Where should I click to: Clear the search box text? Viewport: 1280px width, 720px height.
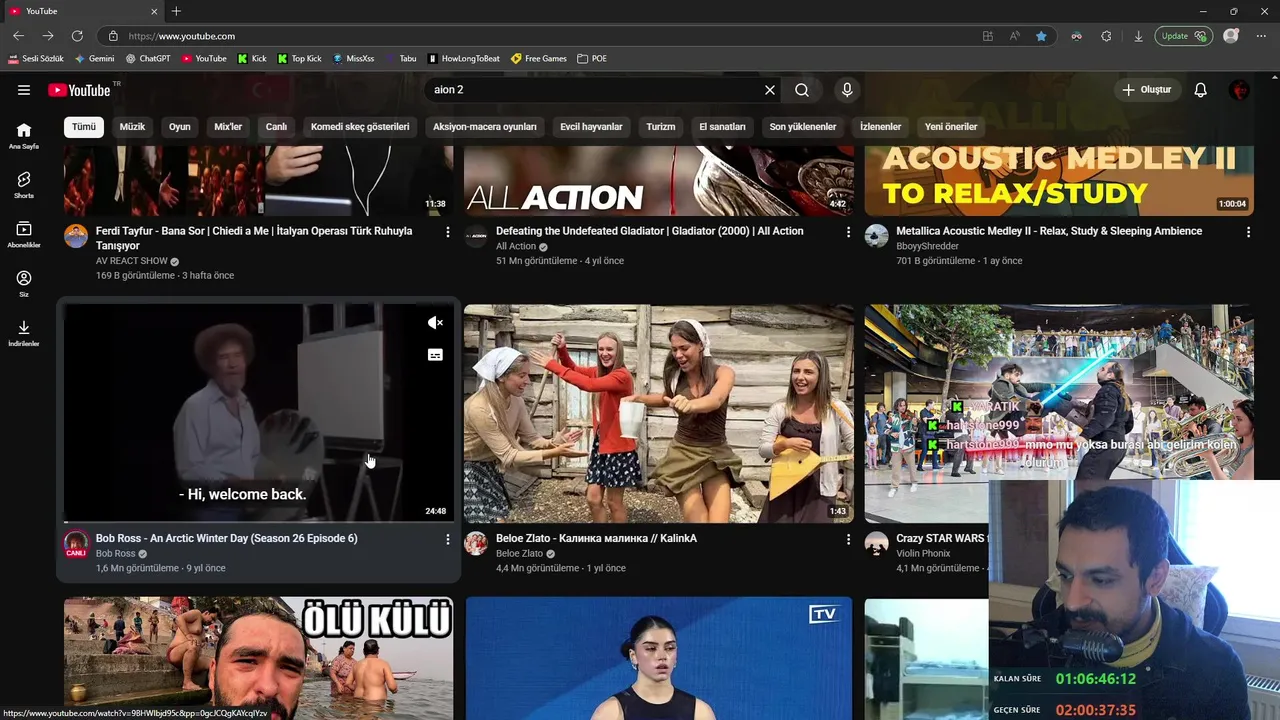770,90
